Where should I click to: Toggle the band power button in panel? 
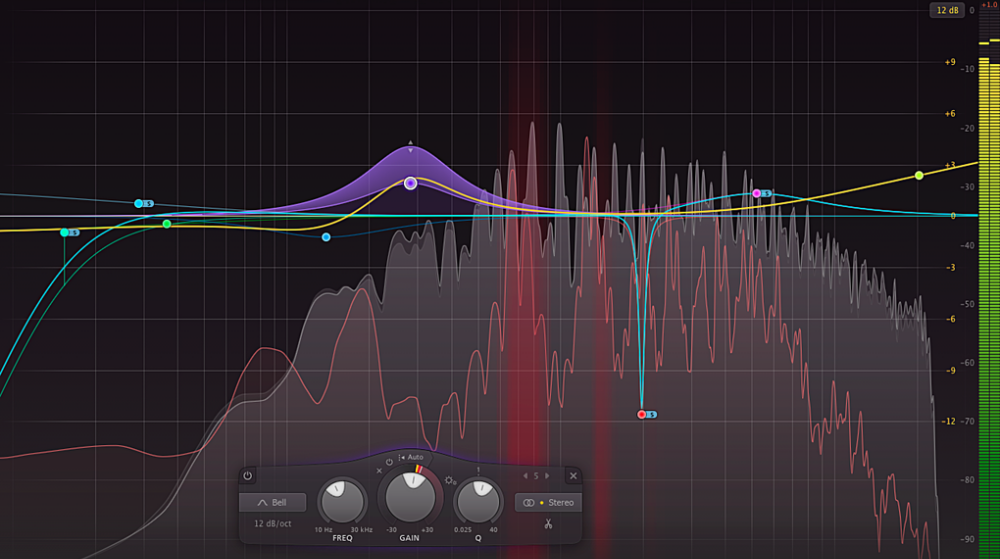tap(248, 476)
